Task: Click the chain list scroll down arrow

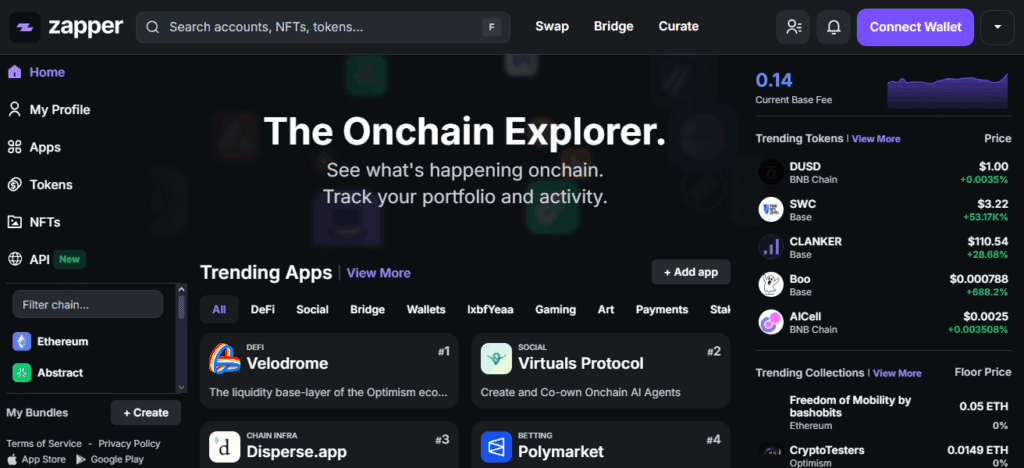Action: (x=182, y=387)
